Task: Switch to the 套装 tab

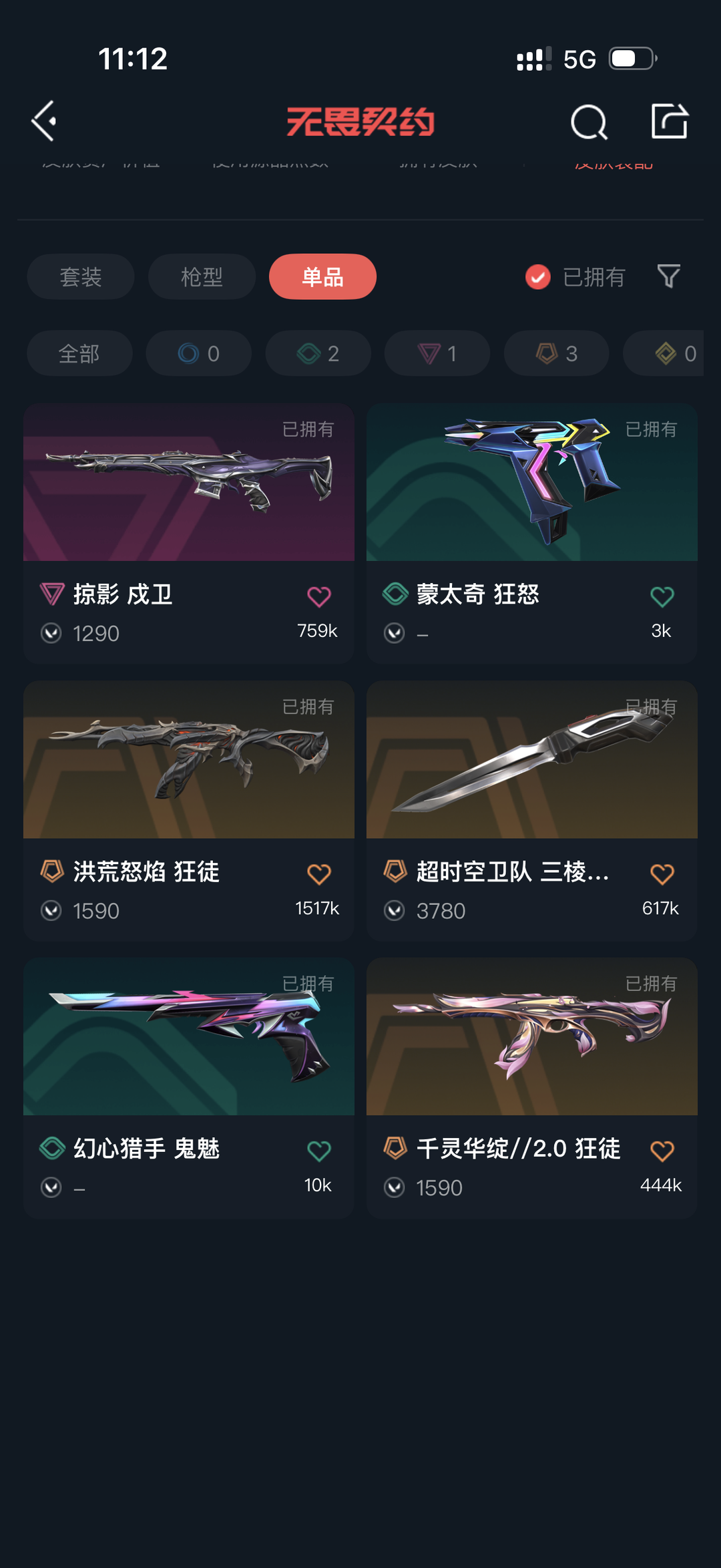Action: (81, 276)
